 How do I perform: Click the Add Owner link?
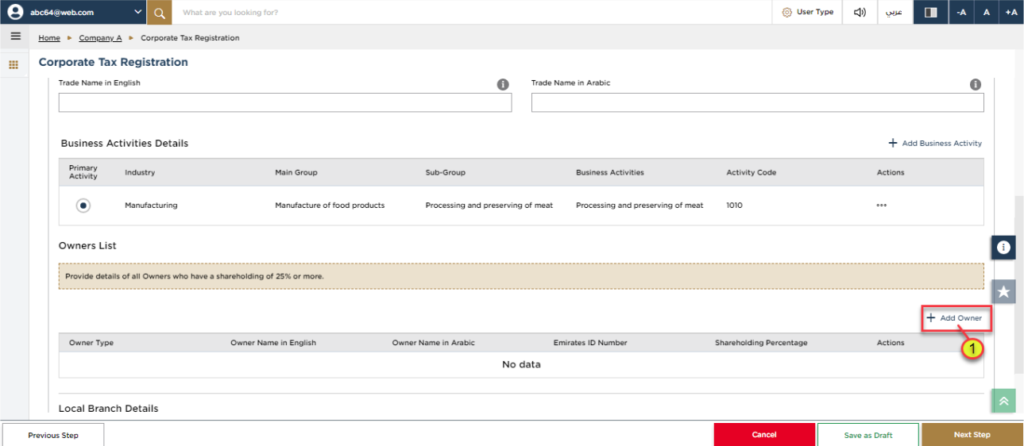coord(954,318)
